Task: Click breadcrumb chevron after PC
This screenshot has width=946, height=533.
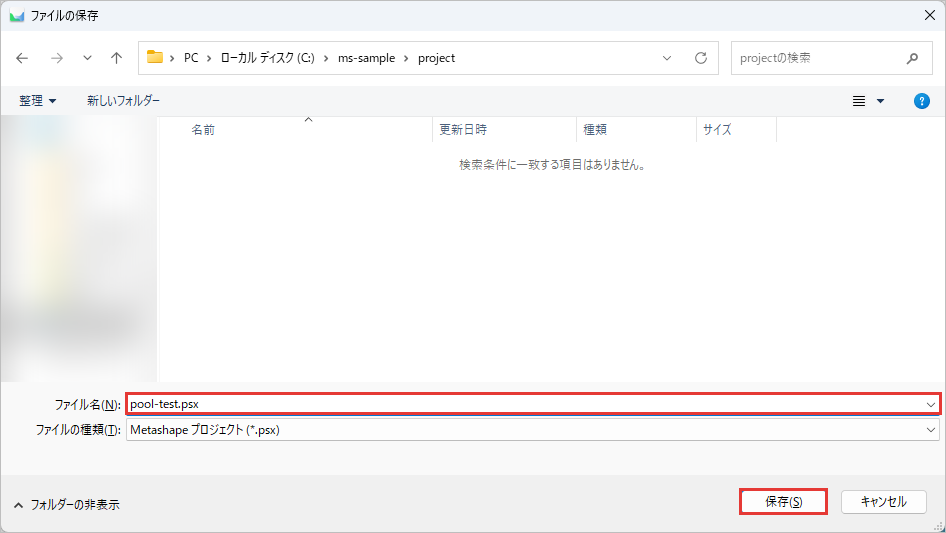Action: (209, 58)
